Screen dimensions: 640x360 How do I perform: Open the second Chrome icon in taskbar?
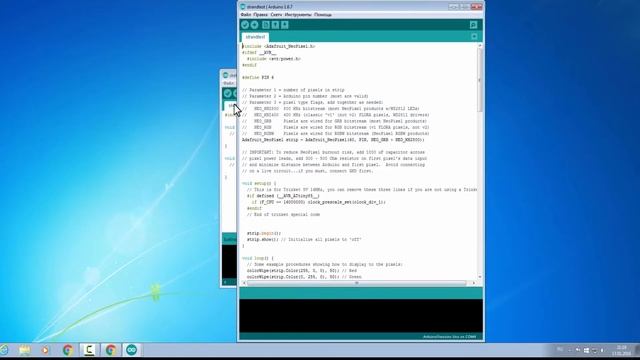pyautogui.click(x=111, y=350)
